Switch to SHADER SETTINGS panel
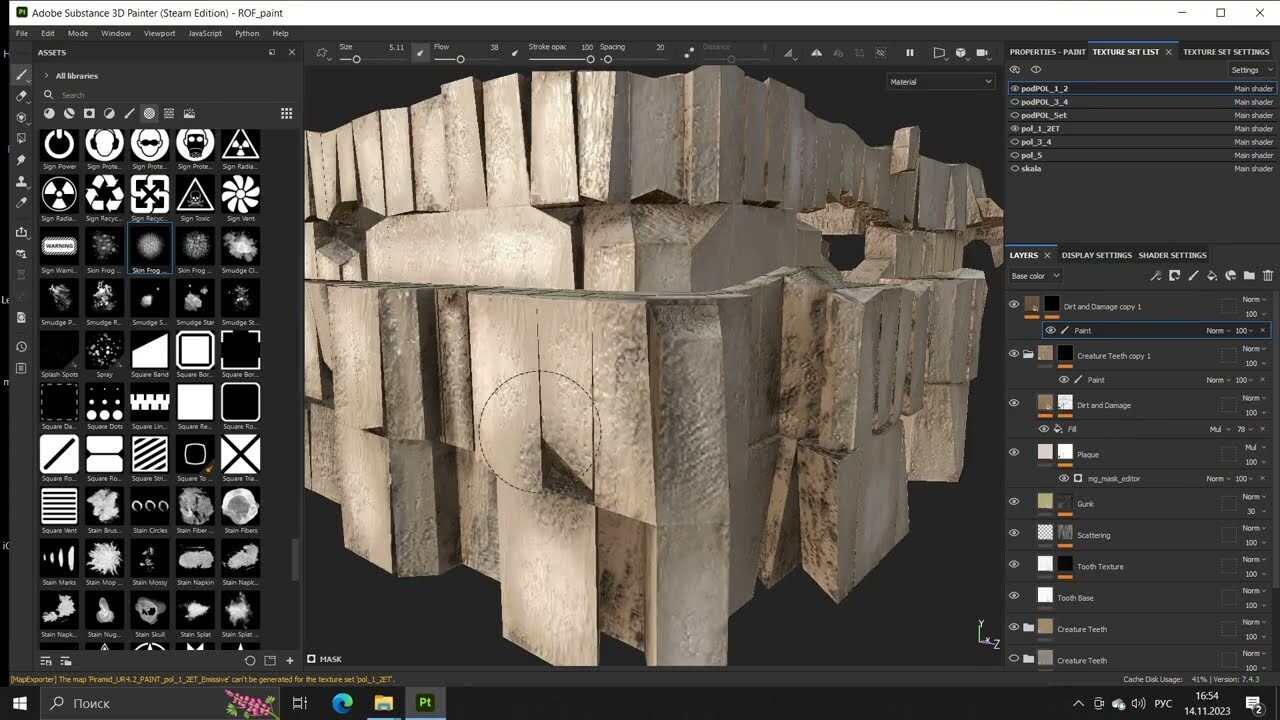 pyautogui.click(x=1172, y=255)
